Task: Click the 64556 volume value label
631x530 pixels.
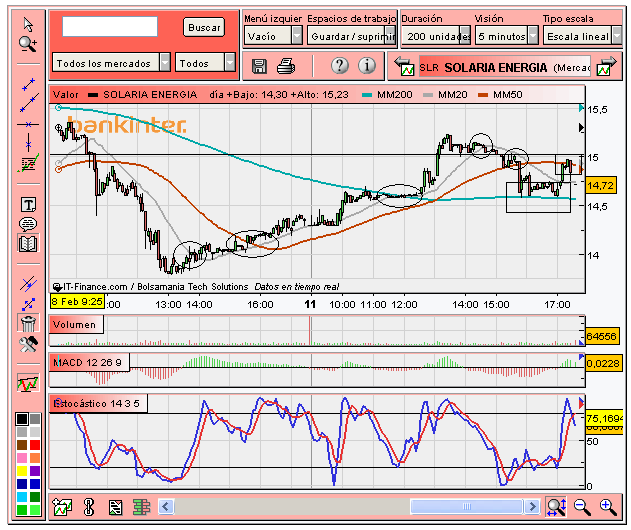Action: tap(601, 336)
